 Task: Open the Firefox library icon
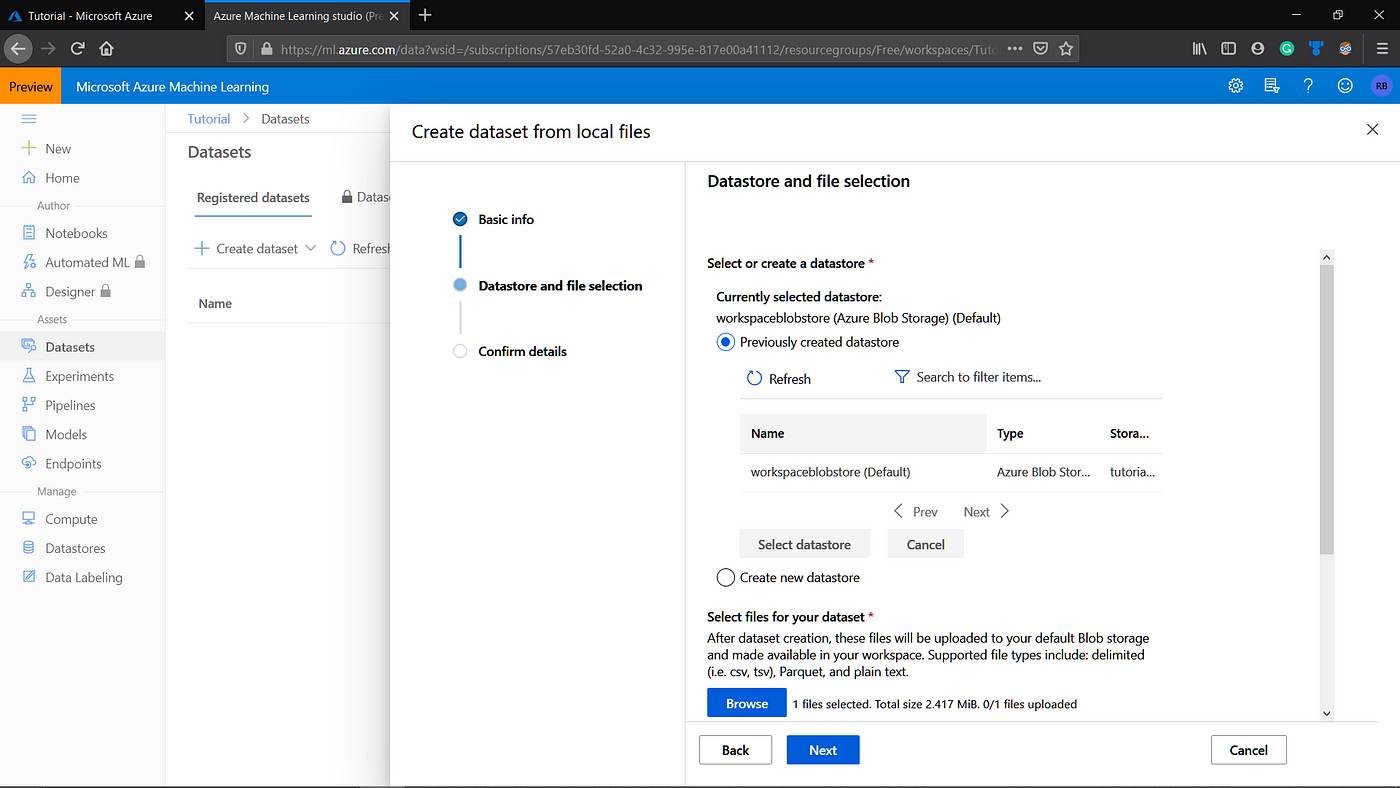pos(1200,48)
